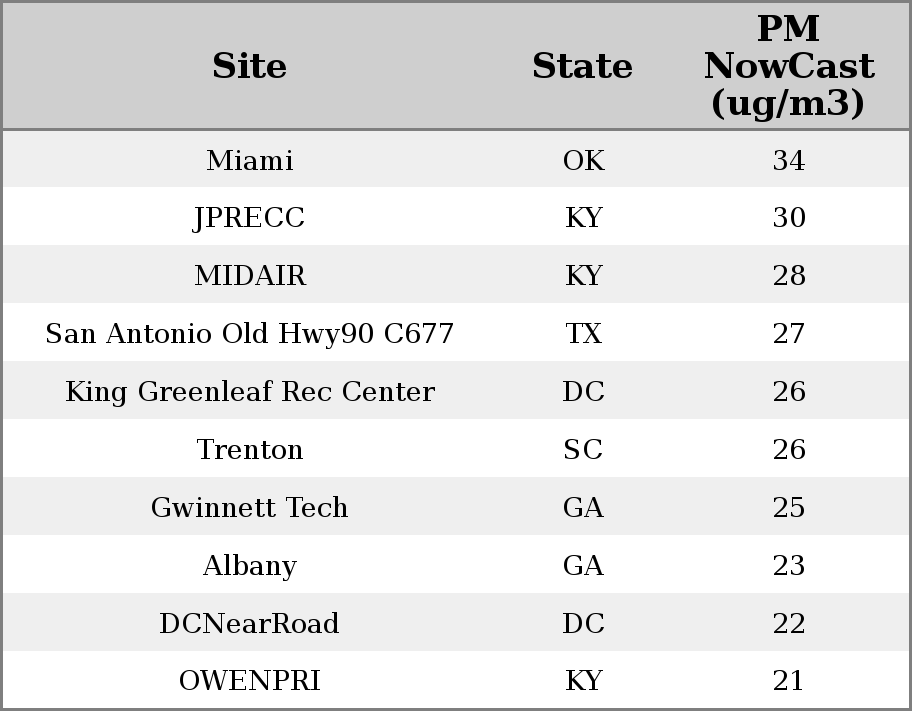This screenshot has width=912, height=711.
Task: Select the PM value 30
Action: tap(788, 218)
